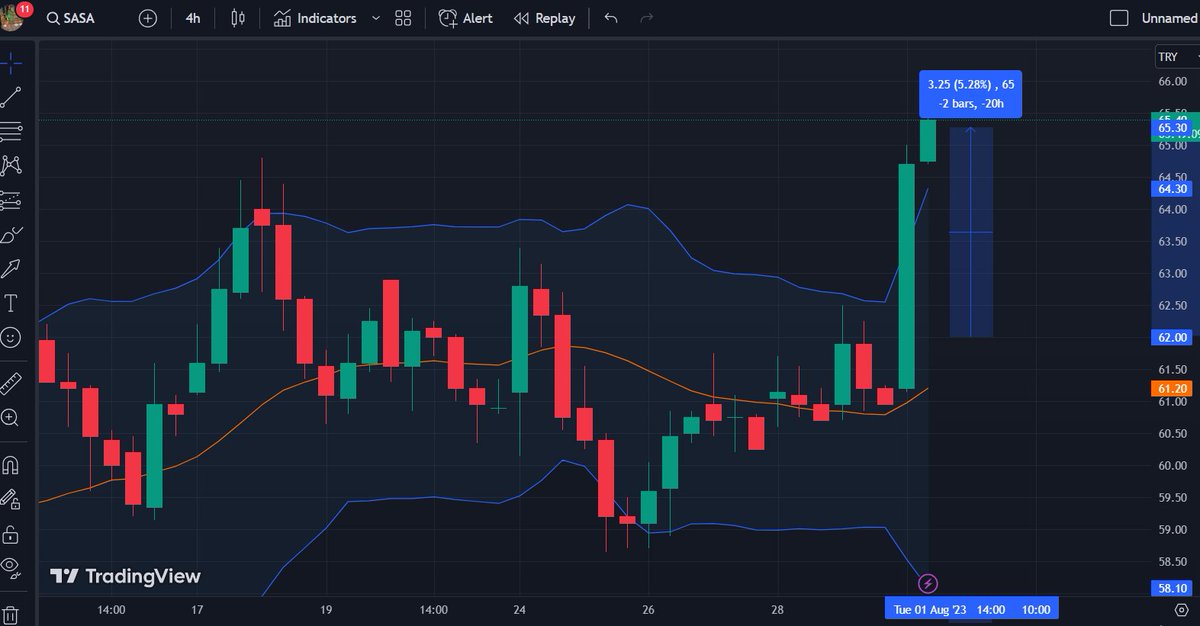Image resolution: width=1200 pixels, height=626 pixels.
Task: Click the layout setup square icon
Action: coord(1120,18)
